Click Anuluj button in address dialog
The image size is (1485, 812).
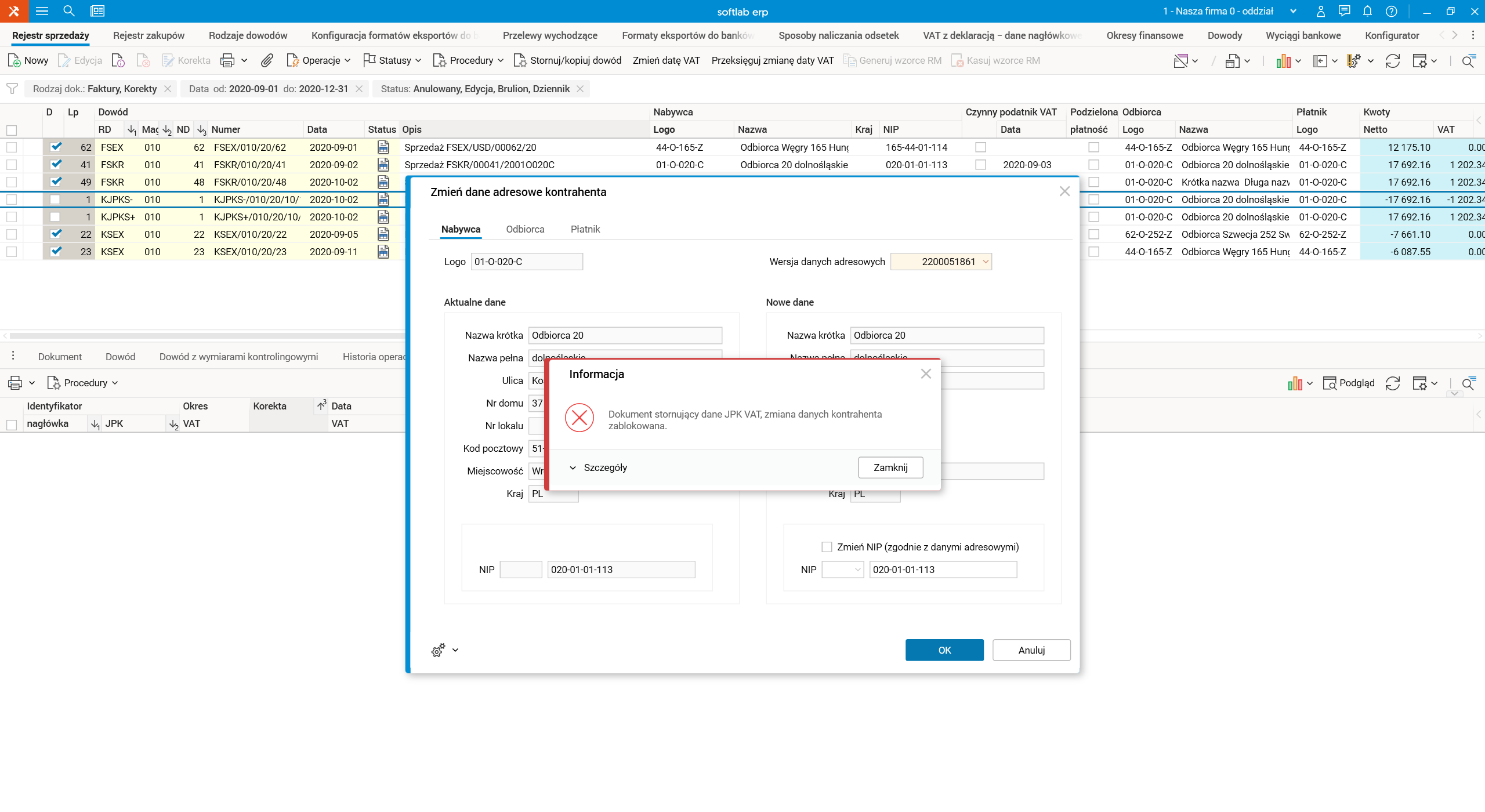(1031, 650)
